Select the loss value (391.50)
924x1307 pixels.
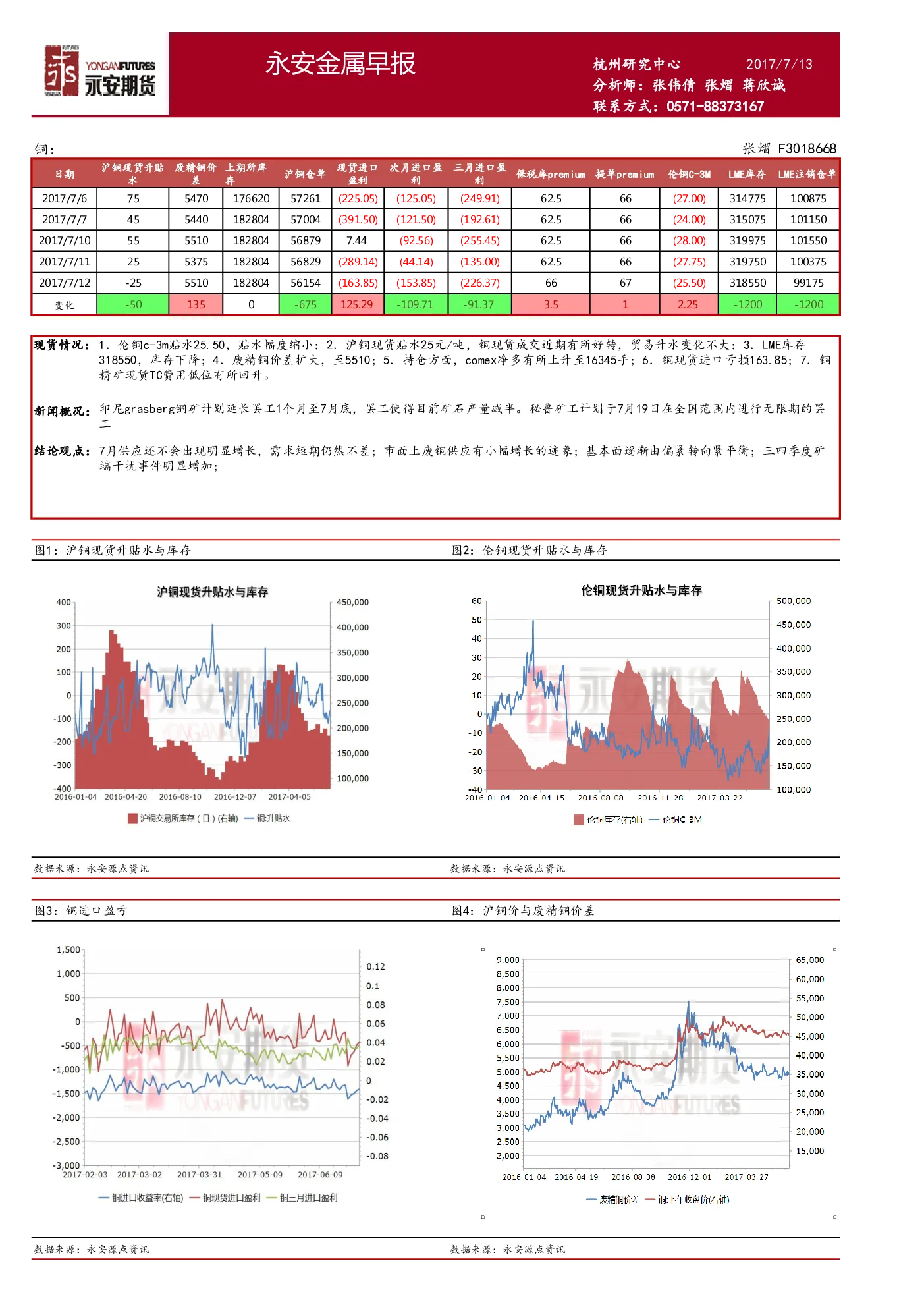coord(358,219)
